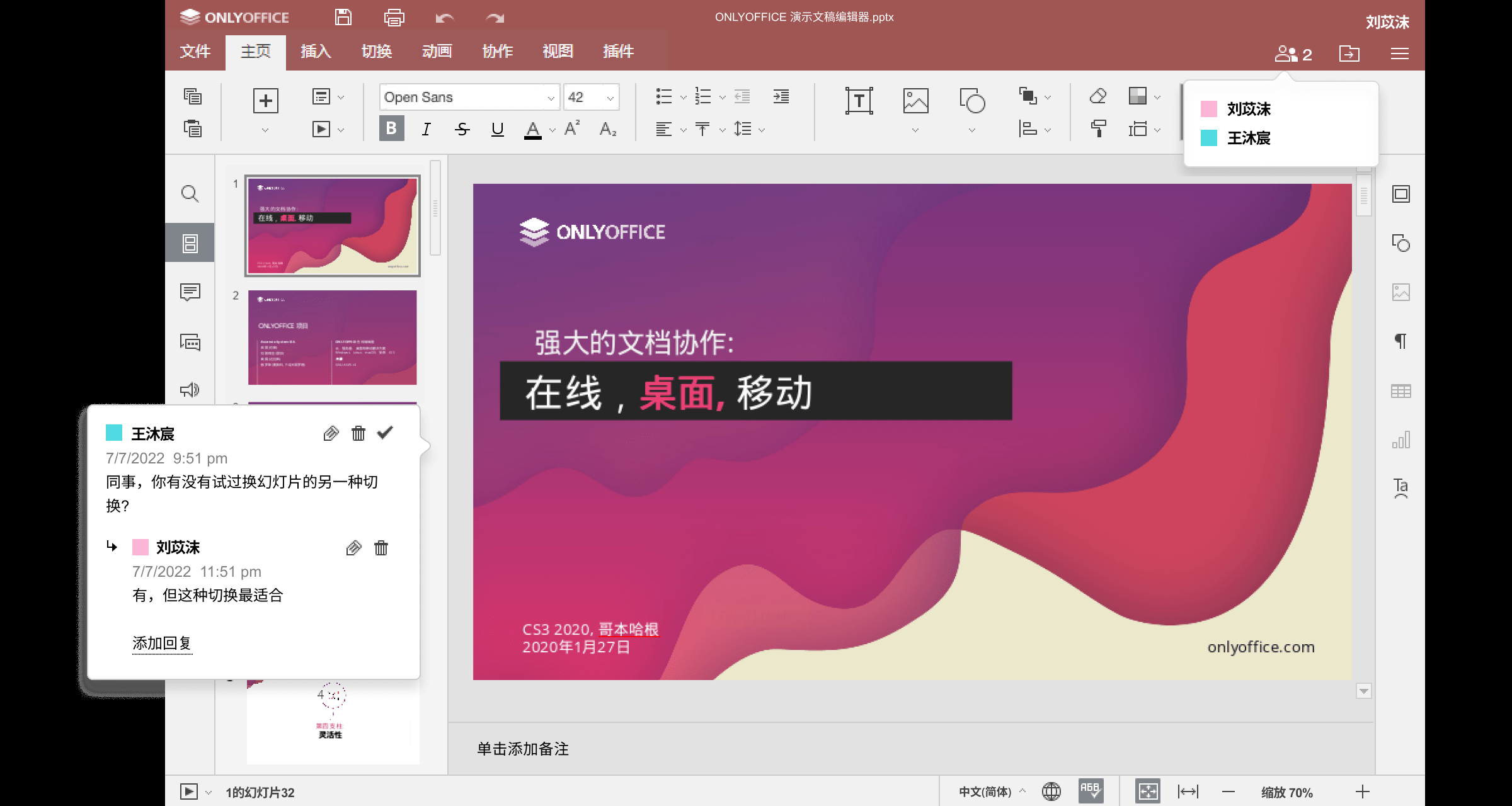
Task: Toggle Bold formatting
Action: click(391, 129)
